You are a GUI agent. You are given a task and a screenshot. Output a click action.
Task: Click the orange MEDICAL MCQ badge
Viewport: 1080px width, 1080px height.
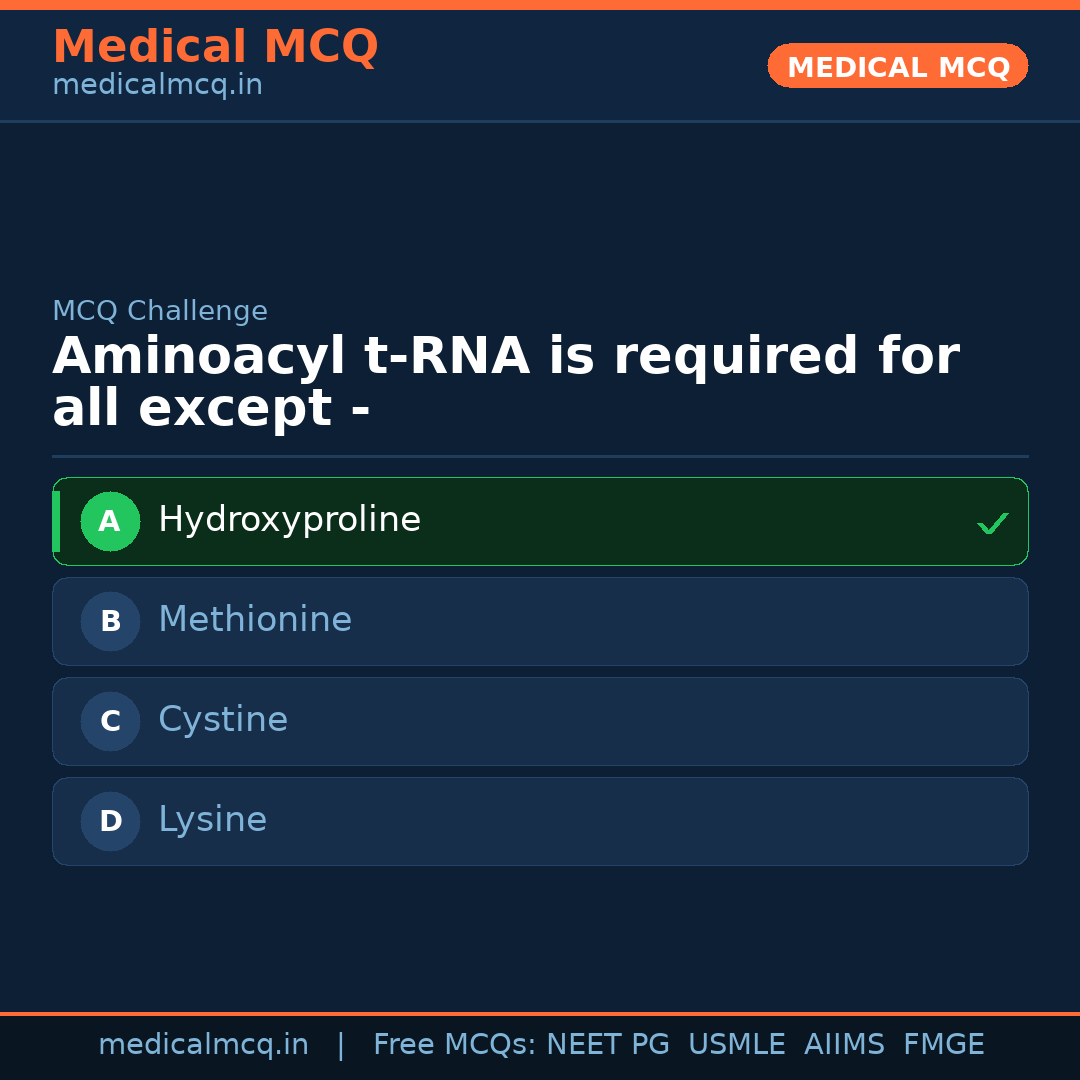pyautogui.click(x=897, y=66)
